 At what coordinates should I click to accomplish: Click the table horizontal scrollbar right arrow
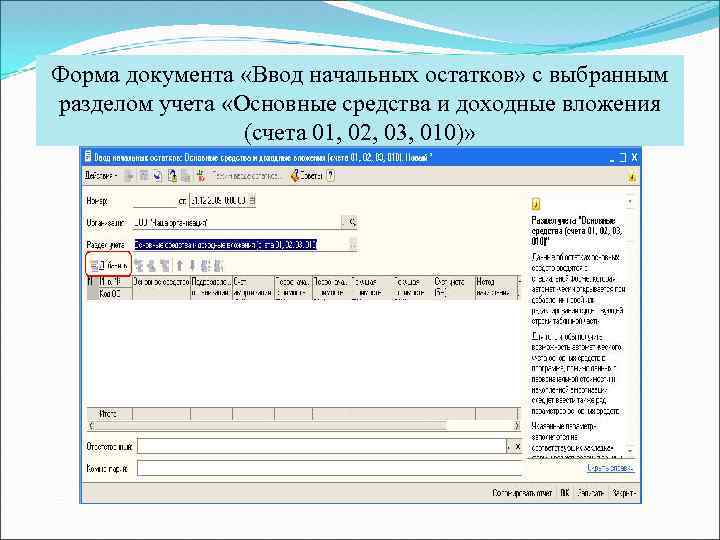517,426
